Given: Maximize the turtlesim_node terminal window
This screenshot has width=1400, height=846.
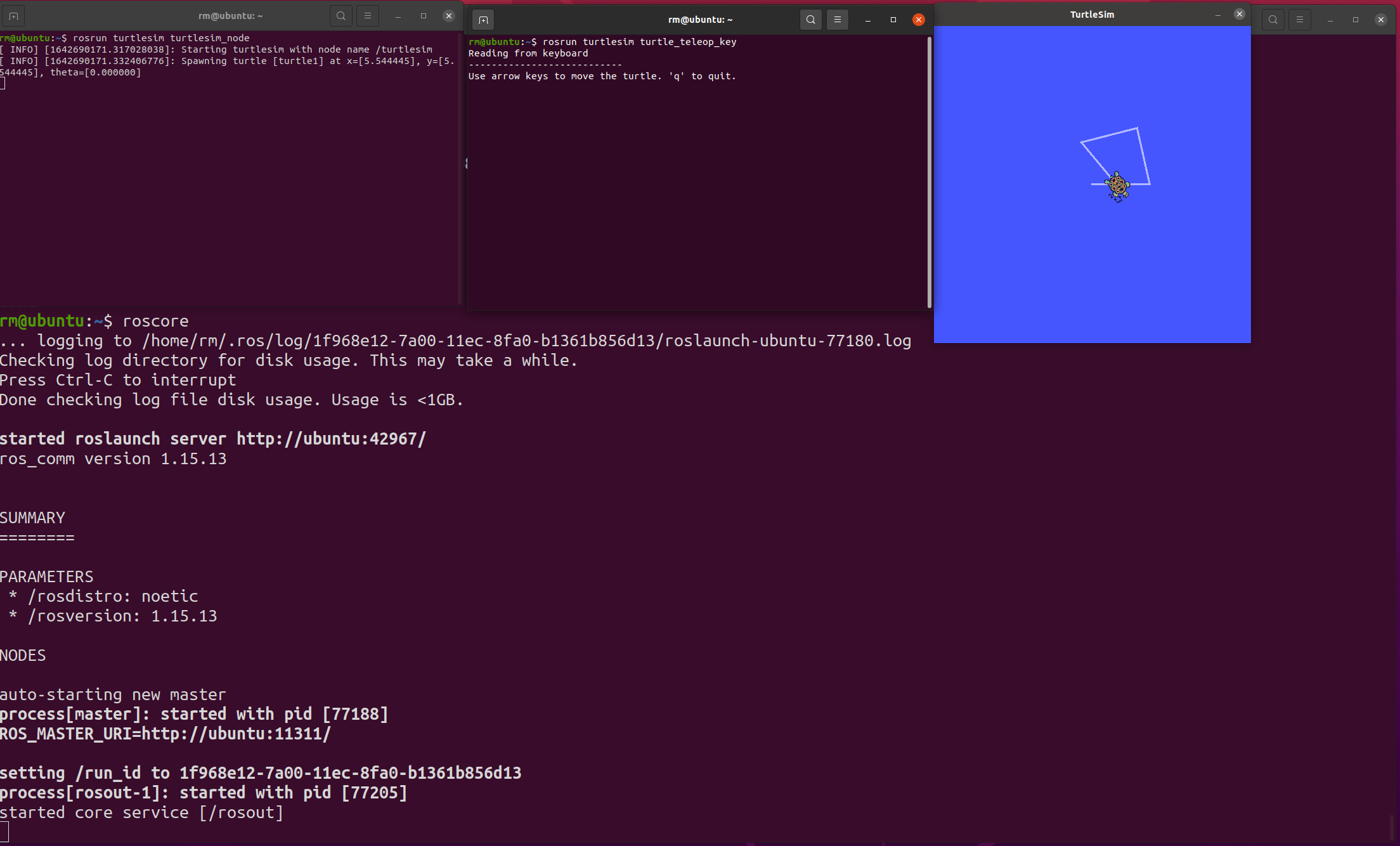Looking at the screenshot, I should click(424, 16).
